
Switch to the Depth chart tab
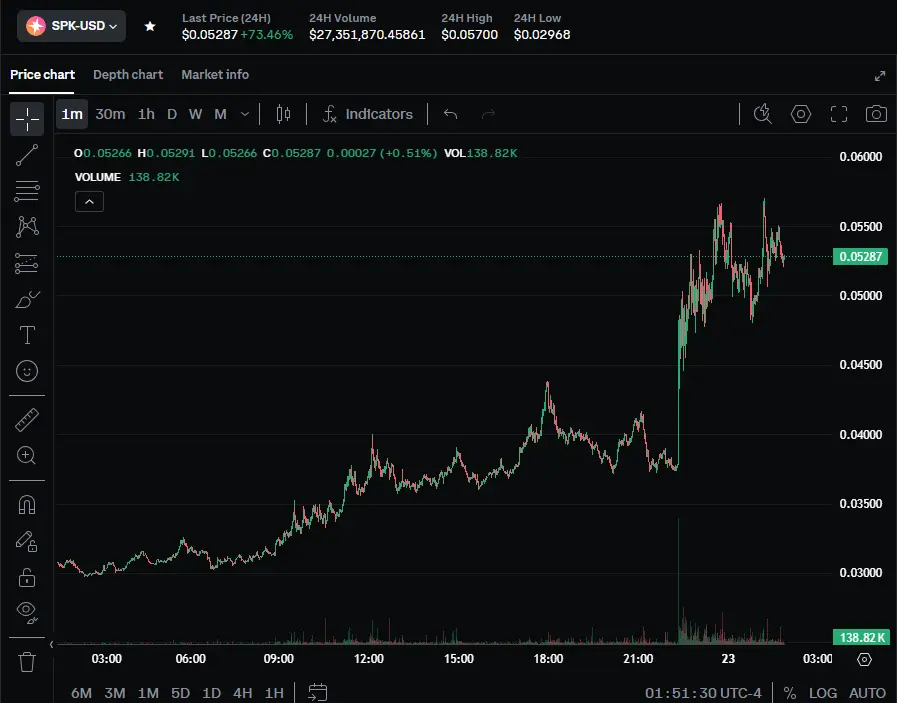(128, 74)
